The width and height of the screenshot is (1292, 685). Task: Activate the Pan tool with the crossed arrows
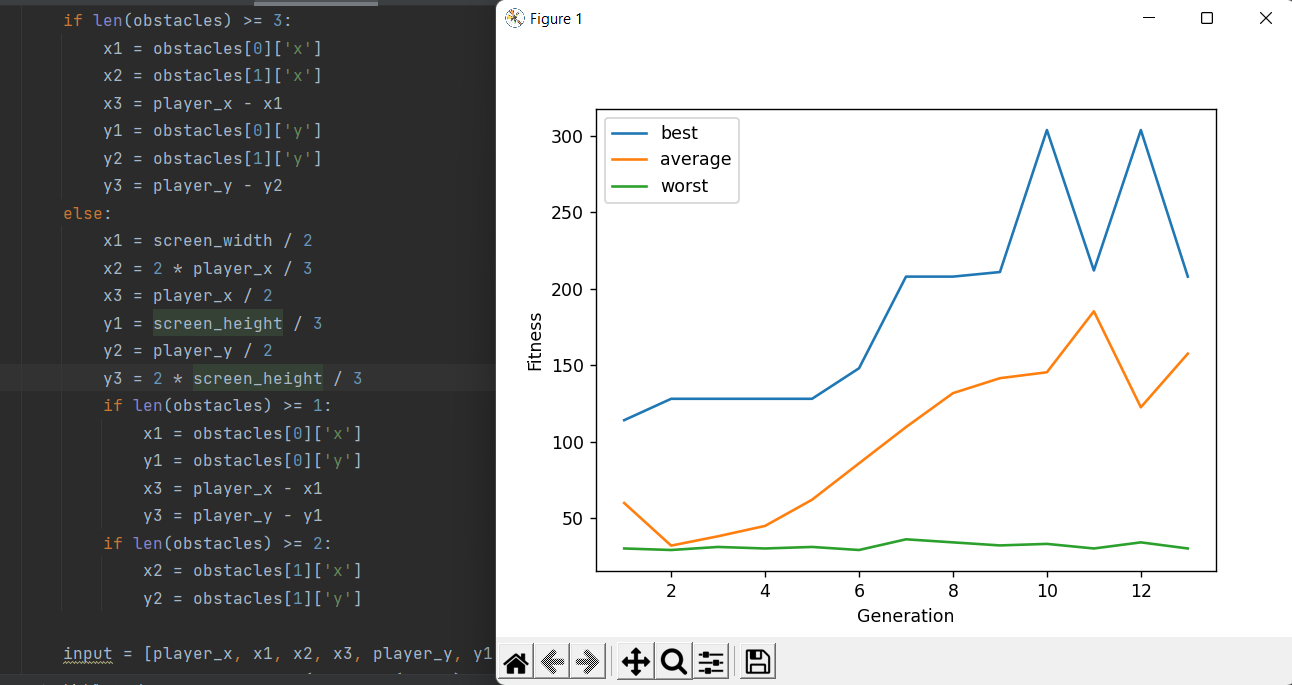[x=635, y=660]
